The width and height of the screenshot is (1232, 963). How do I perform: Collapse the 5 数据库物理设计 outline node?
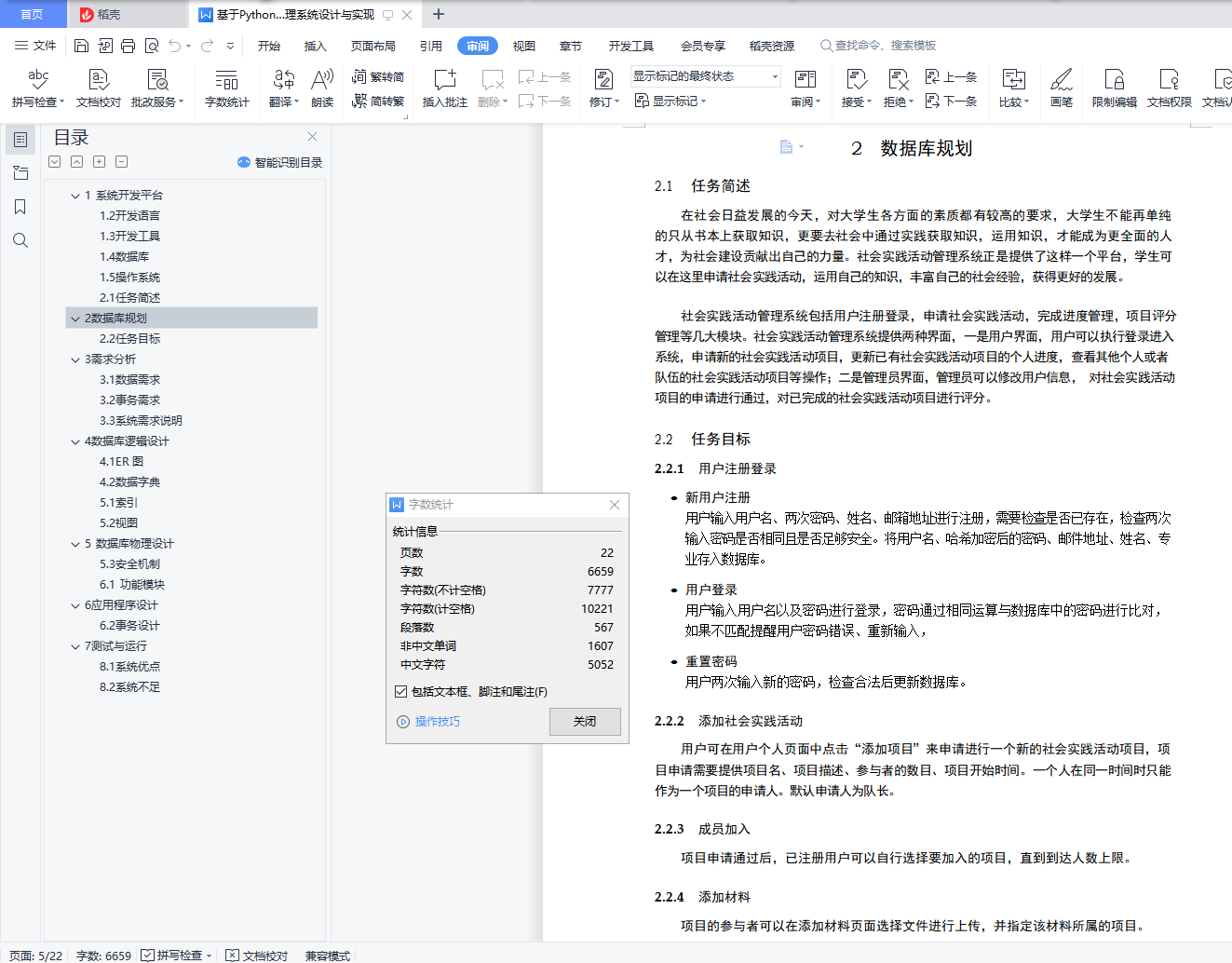[x=75, y=544]
